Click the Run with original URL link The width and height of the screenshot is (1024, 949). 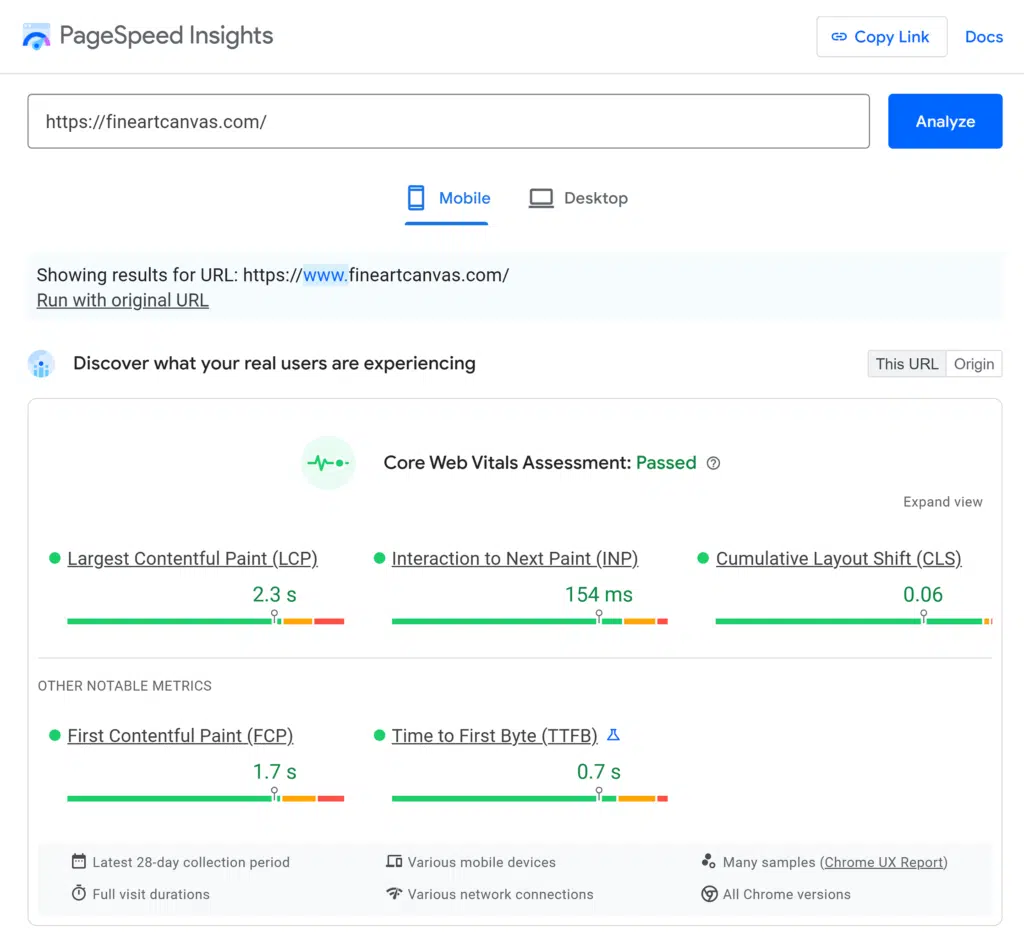point(122,300)
